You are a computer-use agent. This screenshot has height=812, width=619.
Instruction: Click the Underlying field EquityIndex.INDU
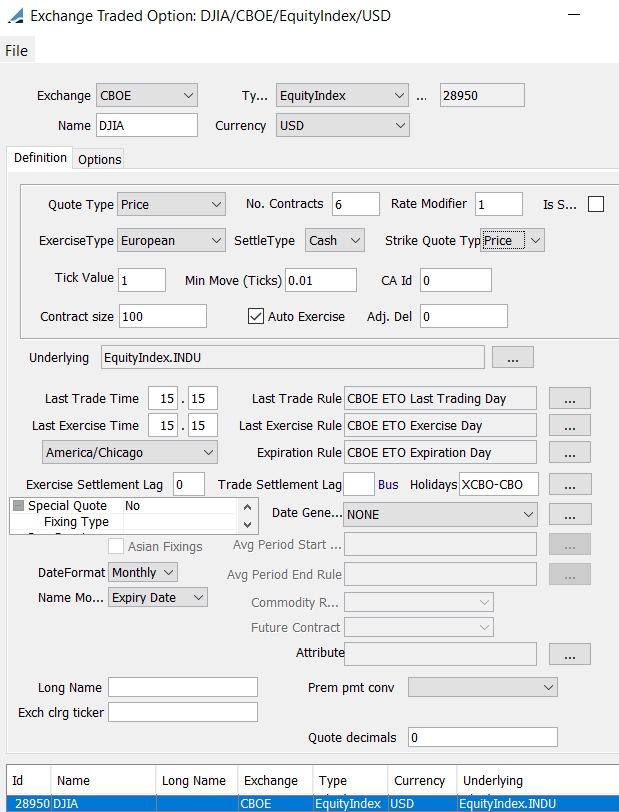coord(293,357)
